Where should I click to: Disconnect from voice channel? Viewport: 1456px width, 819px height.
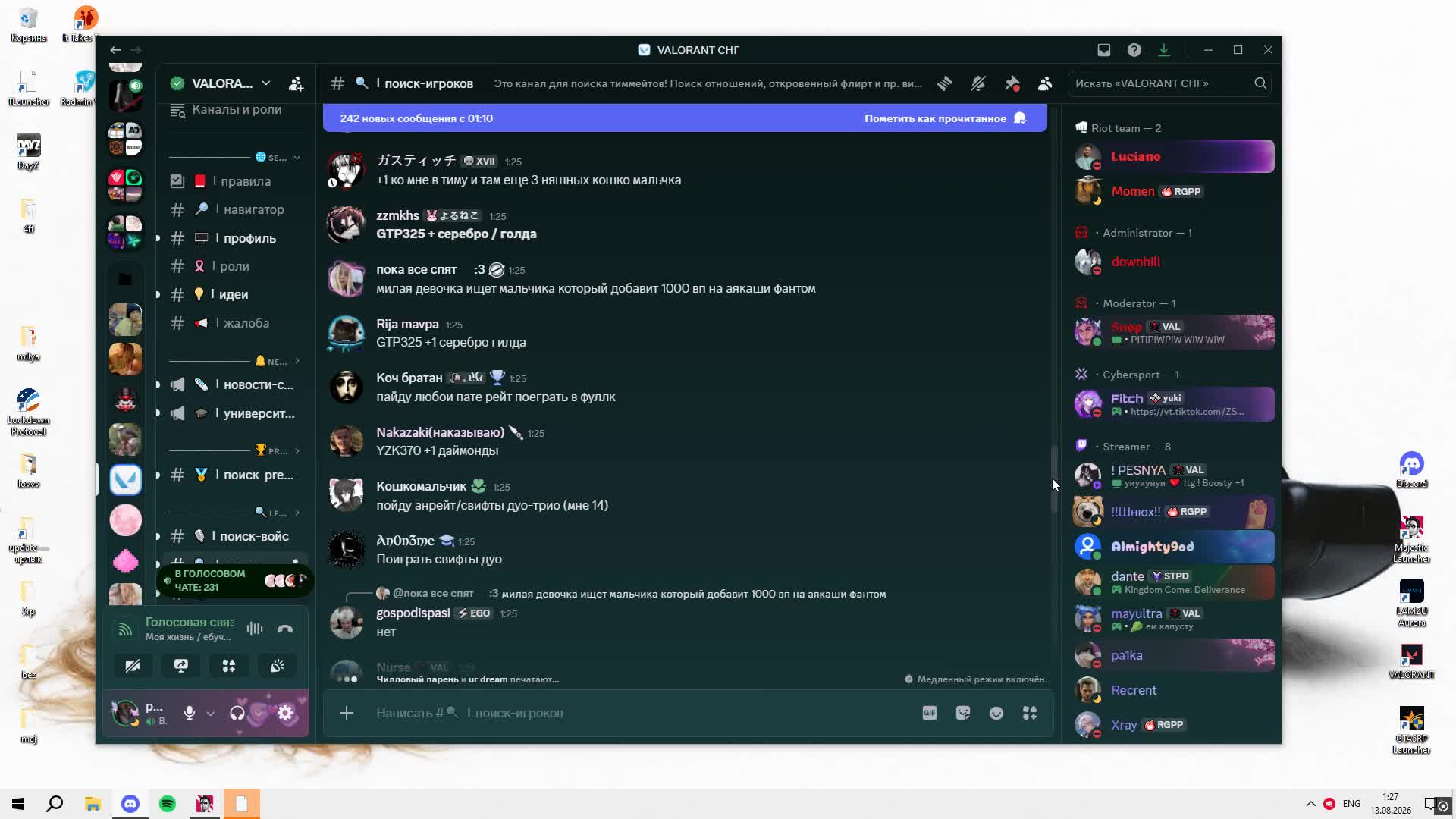click(285, 629)
